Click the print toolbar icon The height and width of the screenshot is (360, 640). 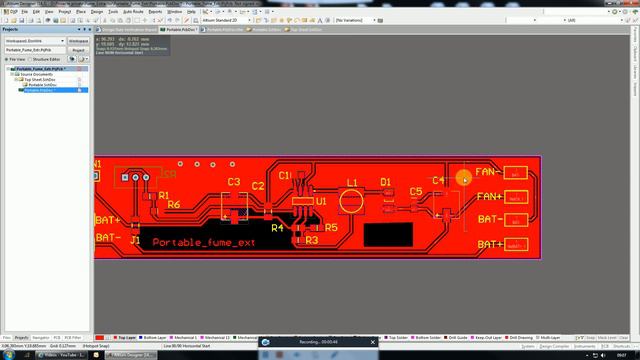[x=31, y=20]
